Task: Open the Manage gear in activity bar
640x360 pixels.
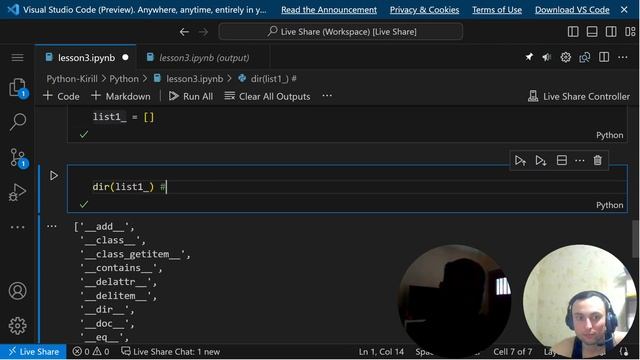Action: point(17,326)
